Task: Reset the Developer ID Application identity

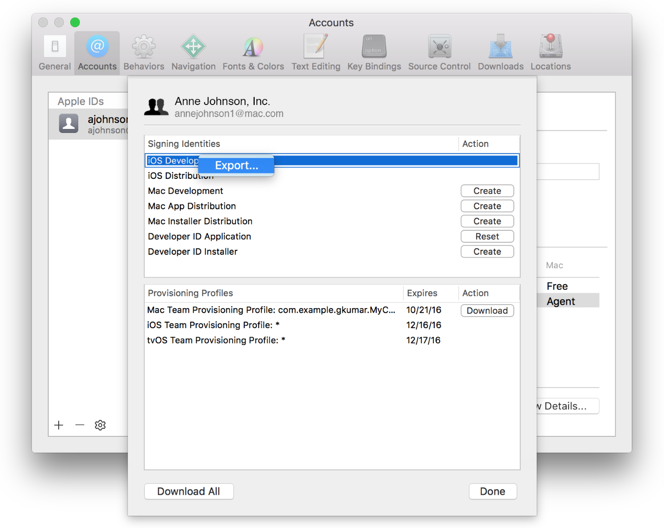Action: pyautogui.click(x=487, y=237)
